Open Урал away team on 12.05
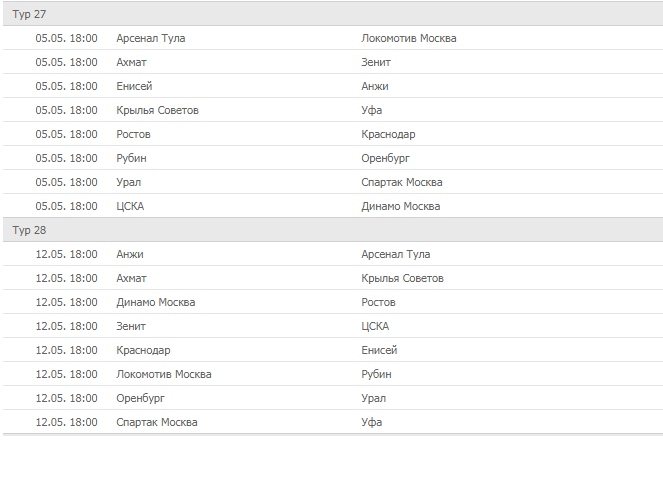Viewport: 663px width, 480px height. pos(374,398)
